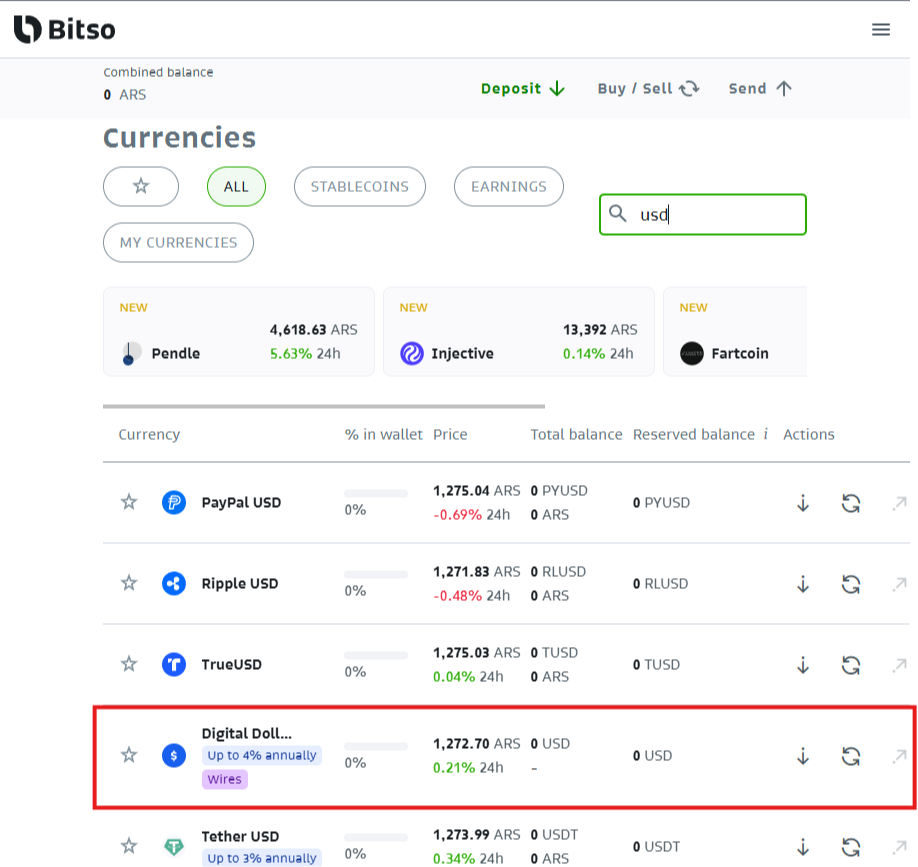Favorite PayPal USD with star
The height and width of the screenshot is (867, 918).
point(129,502)
